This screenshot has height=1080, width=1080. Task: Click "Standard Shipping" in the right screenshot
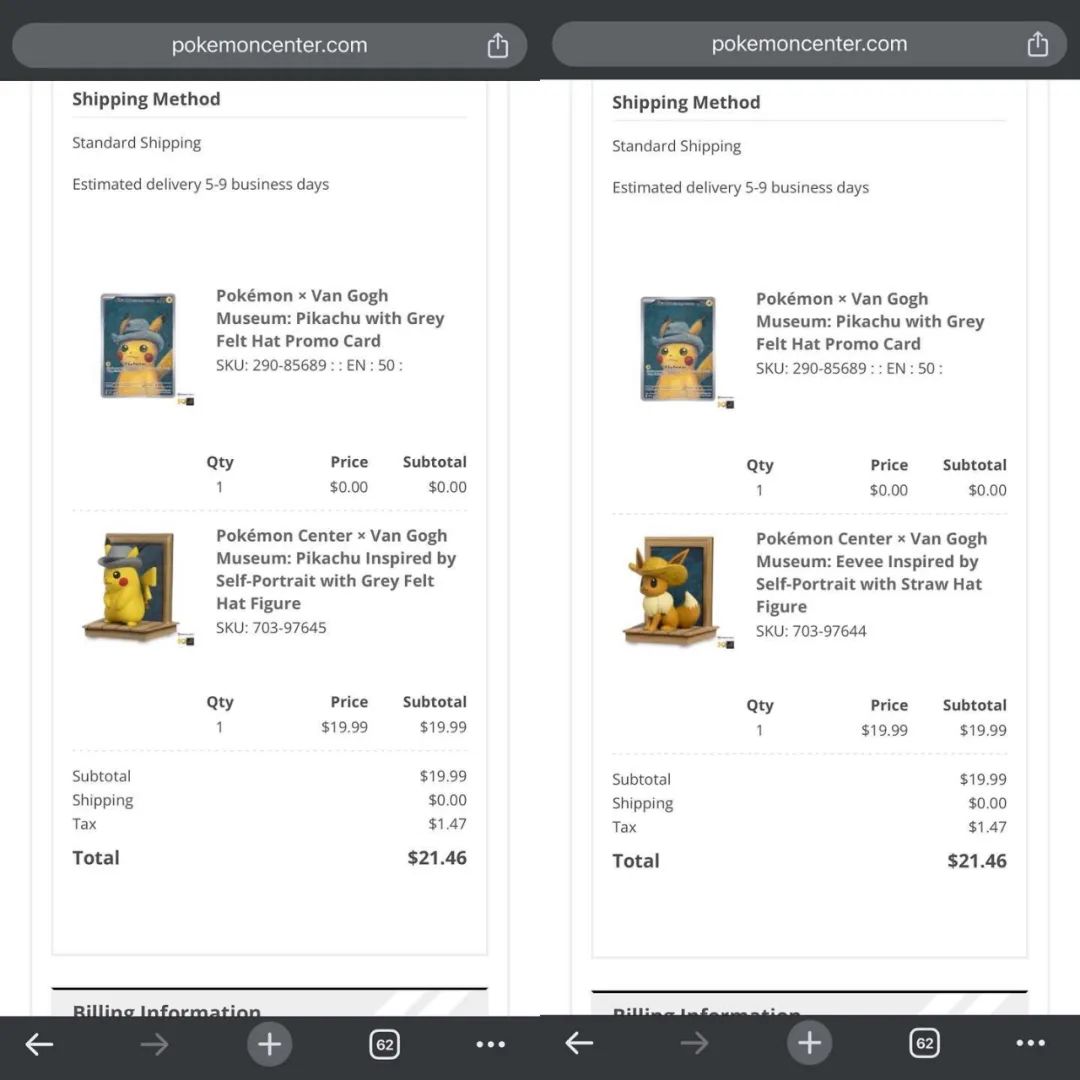click(x=676, y=146)
